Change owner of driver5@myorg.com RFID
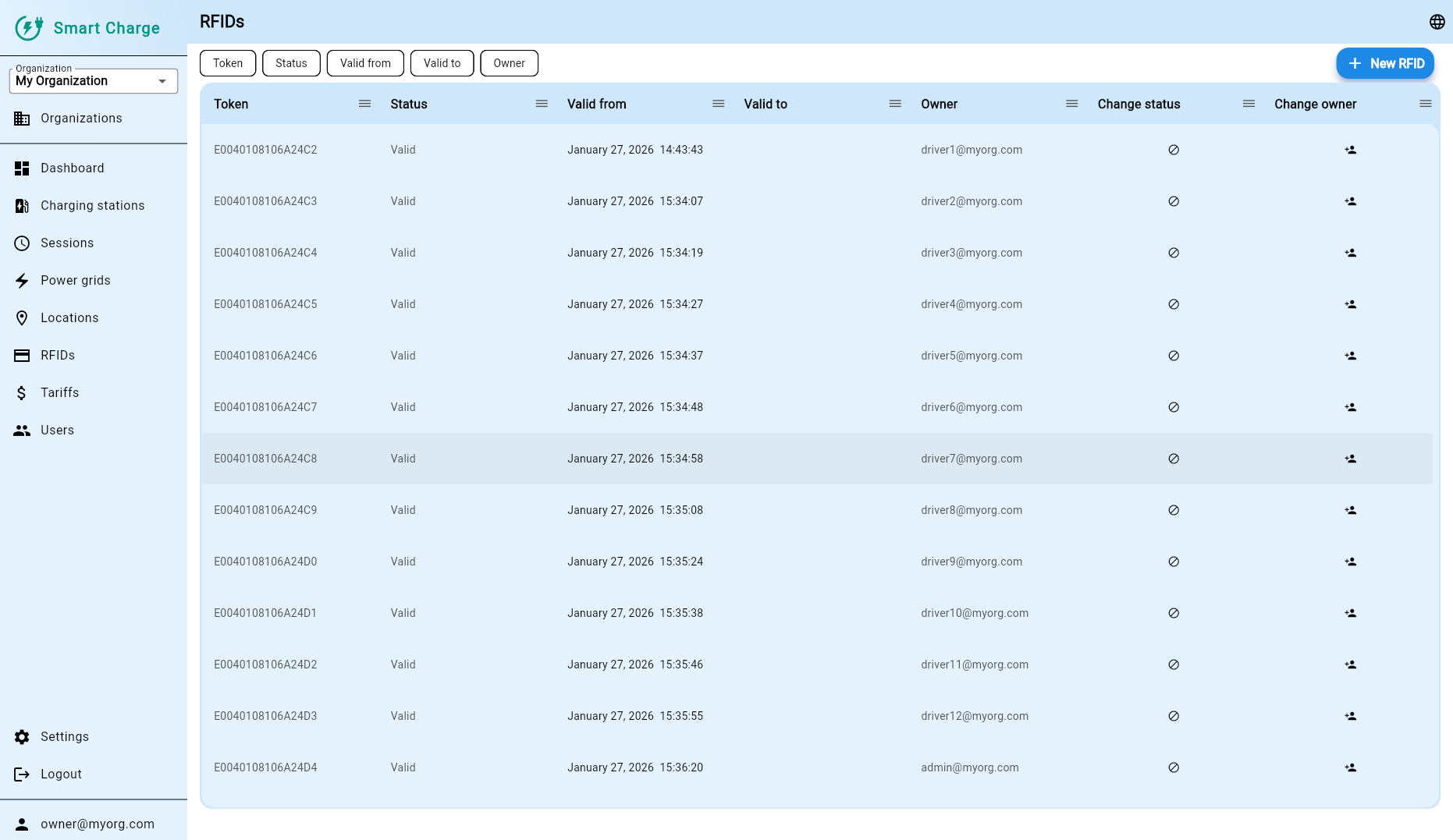Viewport: 1453px width, 840px height. (1351, 356)
